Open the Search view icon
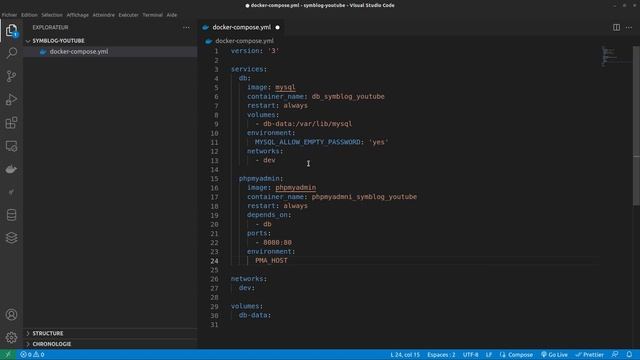Viewport: 640px width, 360px height. (11, 53)
